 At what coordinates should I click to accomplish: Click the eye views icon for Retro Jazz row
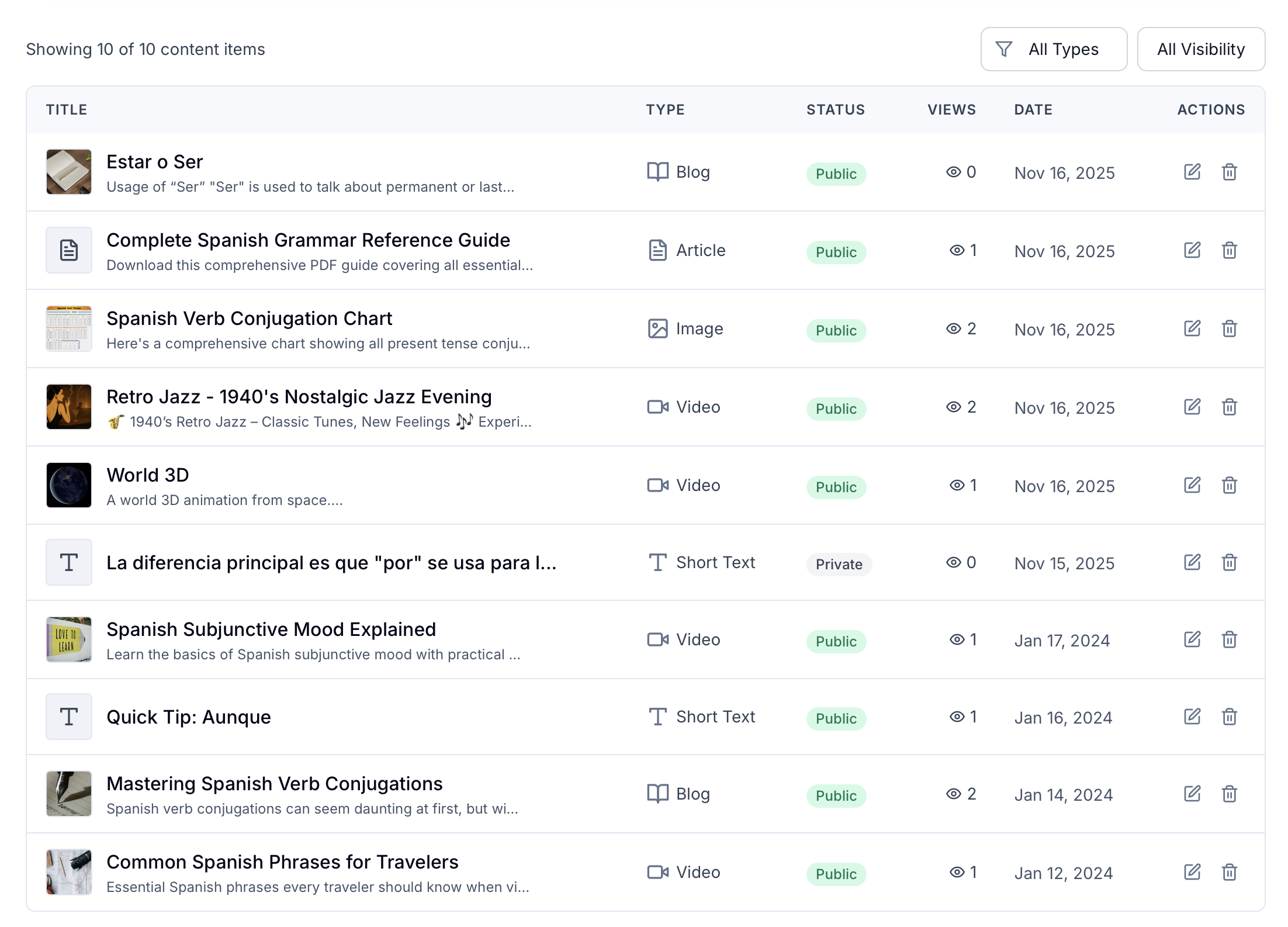(x=953, y=407)
